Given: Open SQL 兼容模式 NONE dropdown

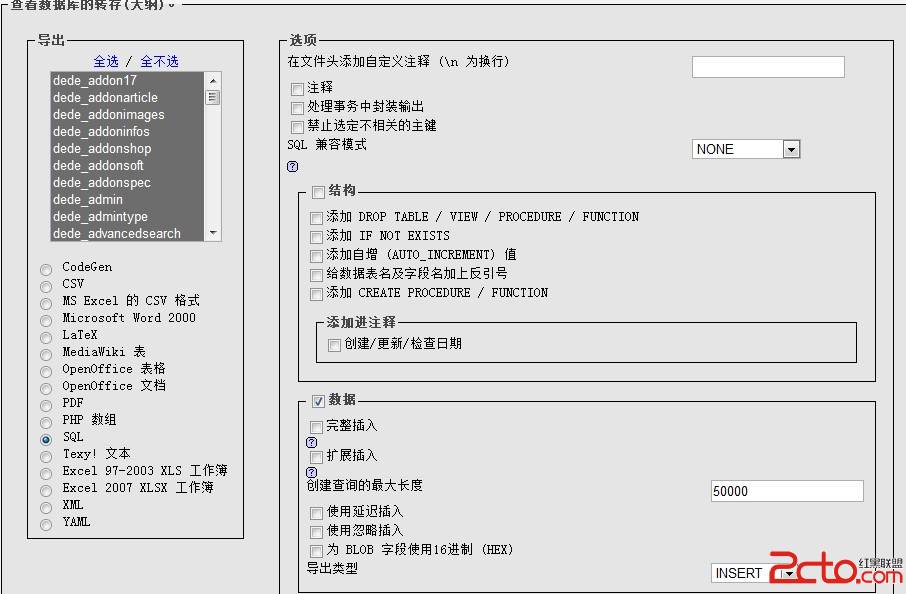Looking at the screenshot, I should pos(745,149).
